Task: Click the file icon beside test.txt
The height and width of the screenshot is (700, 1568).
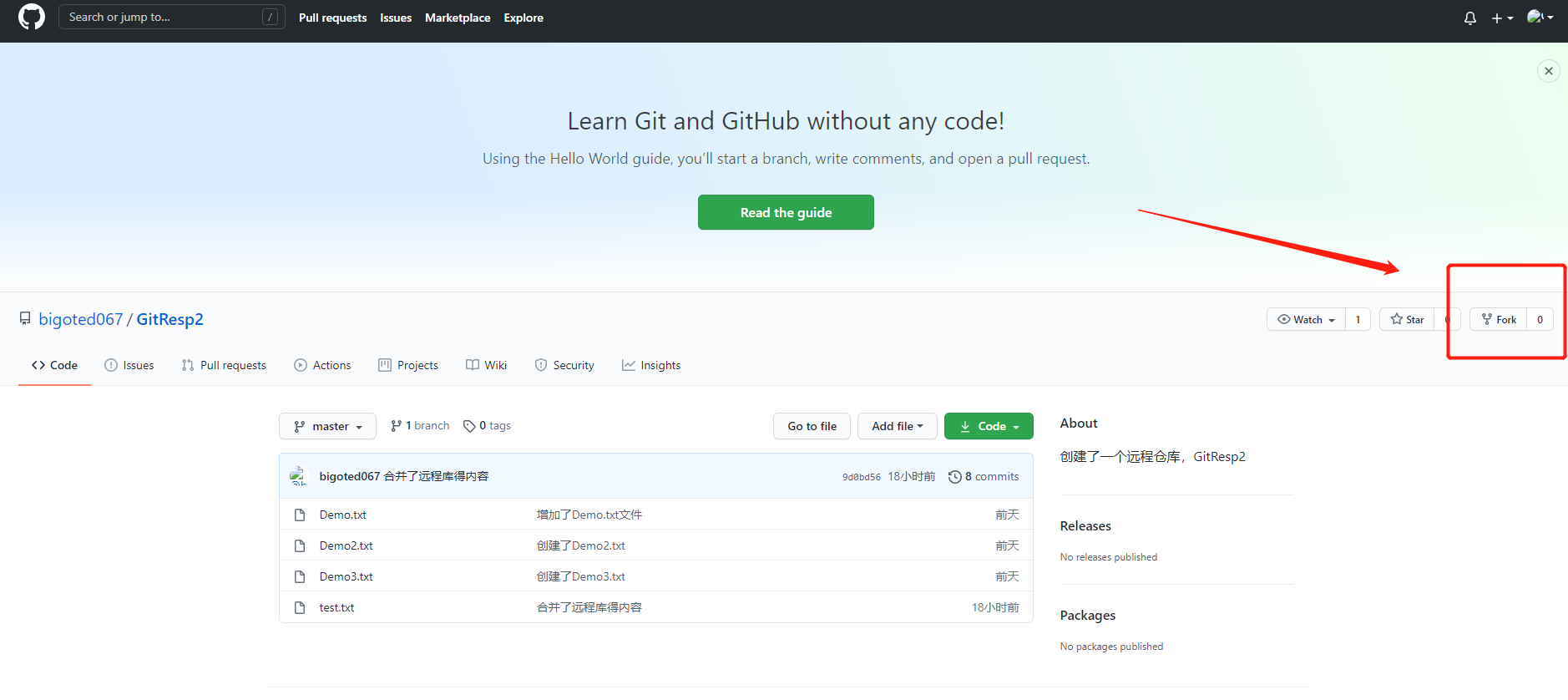Action: (300, 607)
